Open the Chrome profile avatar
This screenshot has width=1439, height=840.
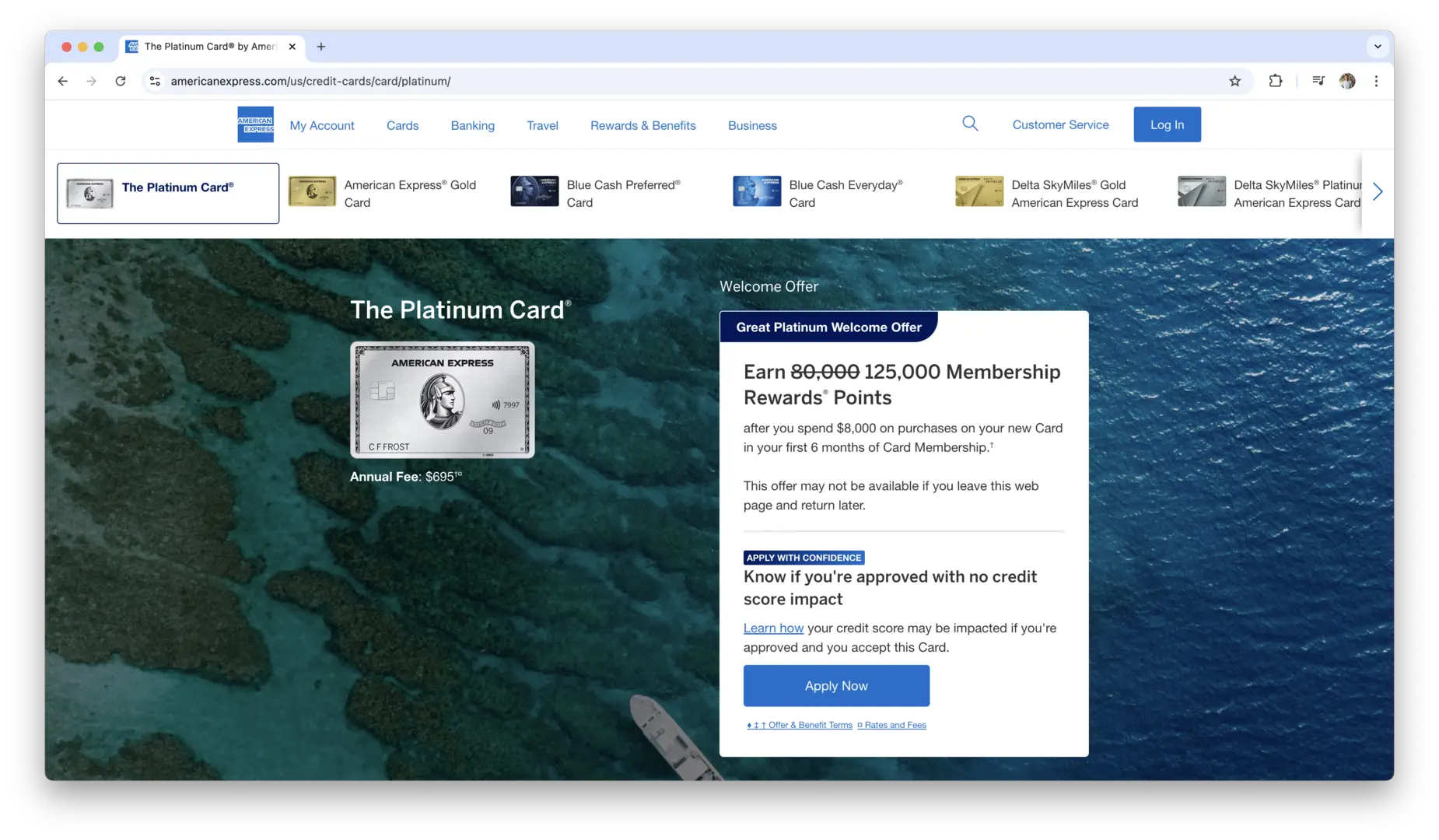[x=1347, y=81]
